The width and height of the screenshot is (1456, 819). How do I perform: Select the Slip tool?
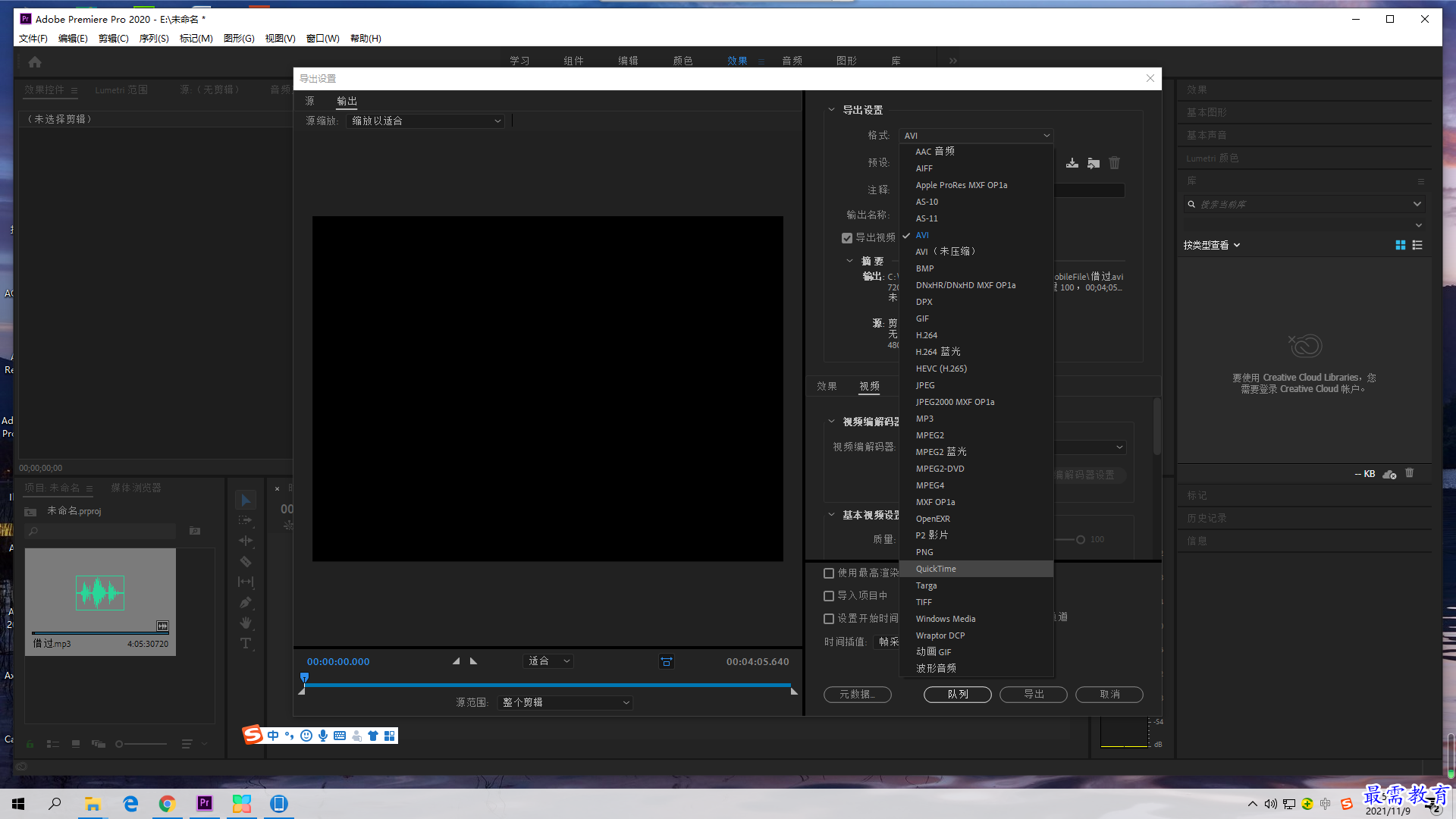coord(246,582)
